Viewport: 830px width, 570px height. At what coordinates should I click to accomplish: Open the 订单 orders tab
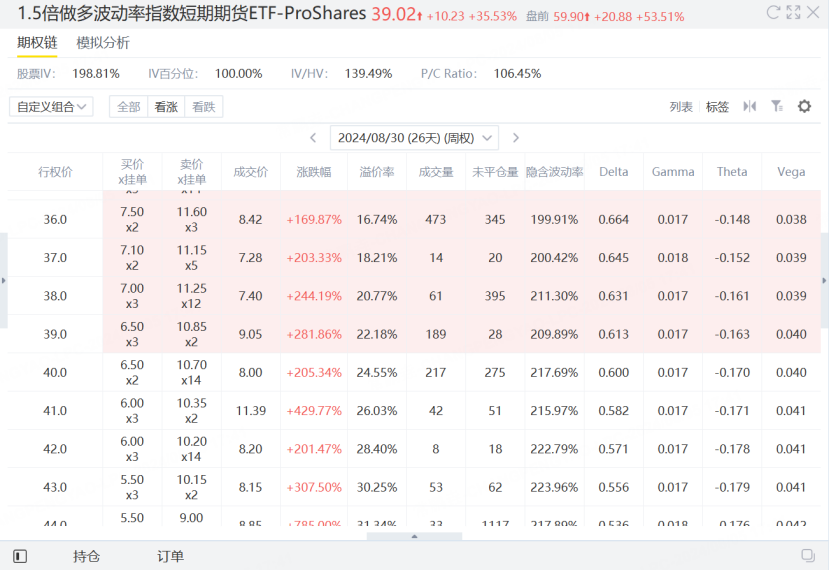pyautogui.click(x=170, y=556)
